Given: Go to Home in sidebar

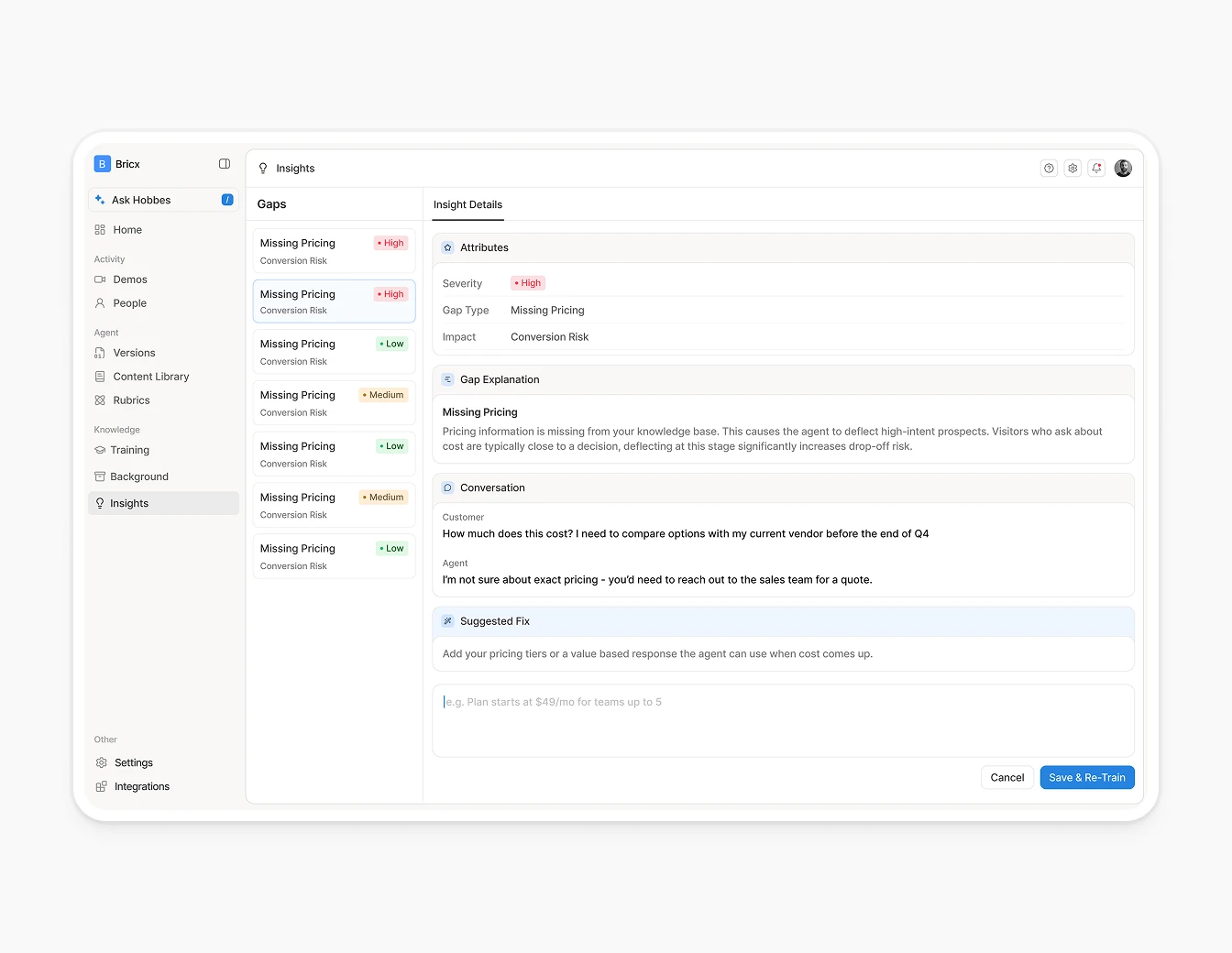Looking at the screenshot, I should [127, 230].
